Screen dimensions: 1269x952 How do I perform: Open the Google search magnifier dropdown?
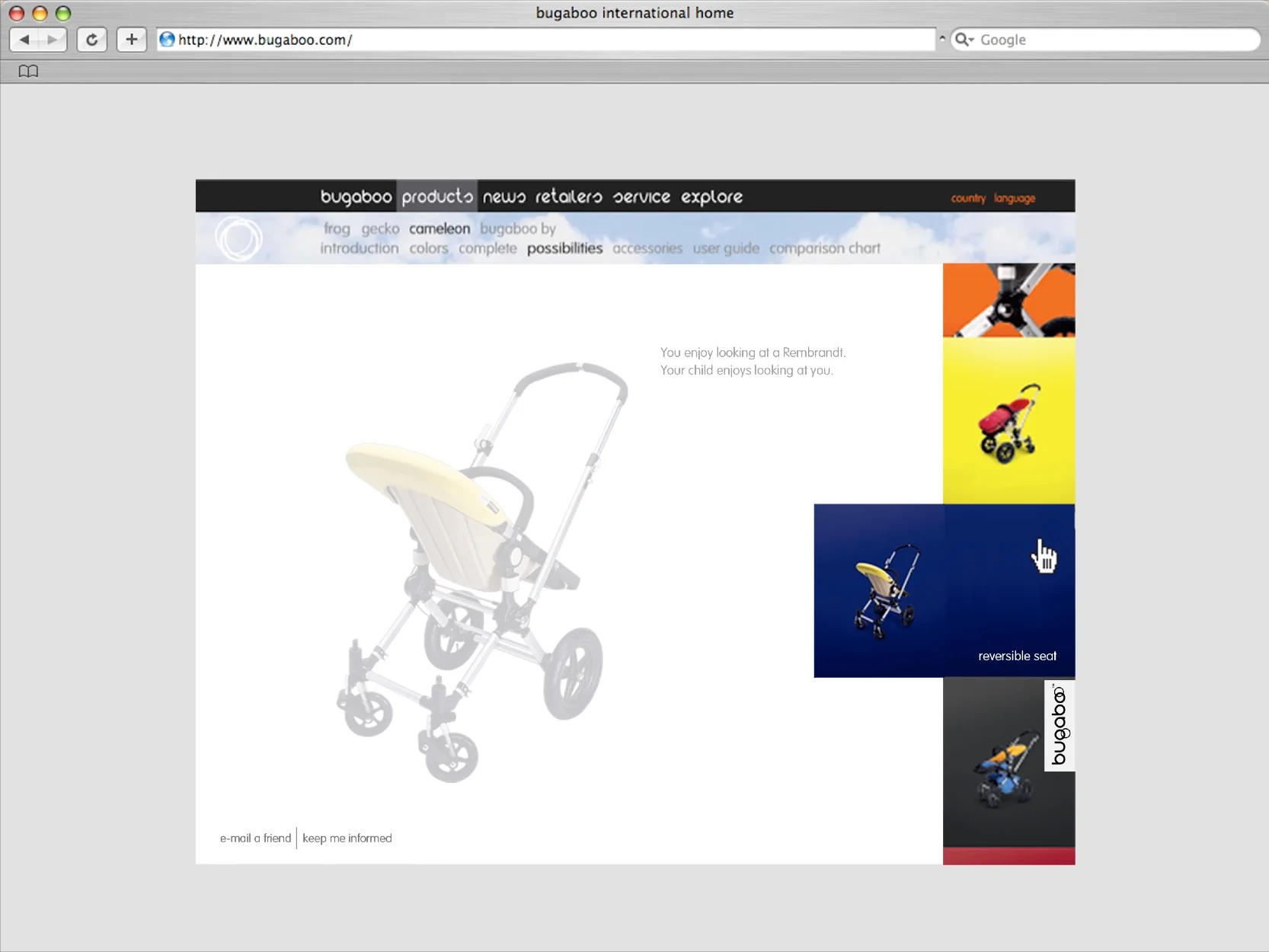964,40
